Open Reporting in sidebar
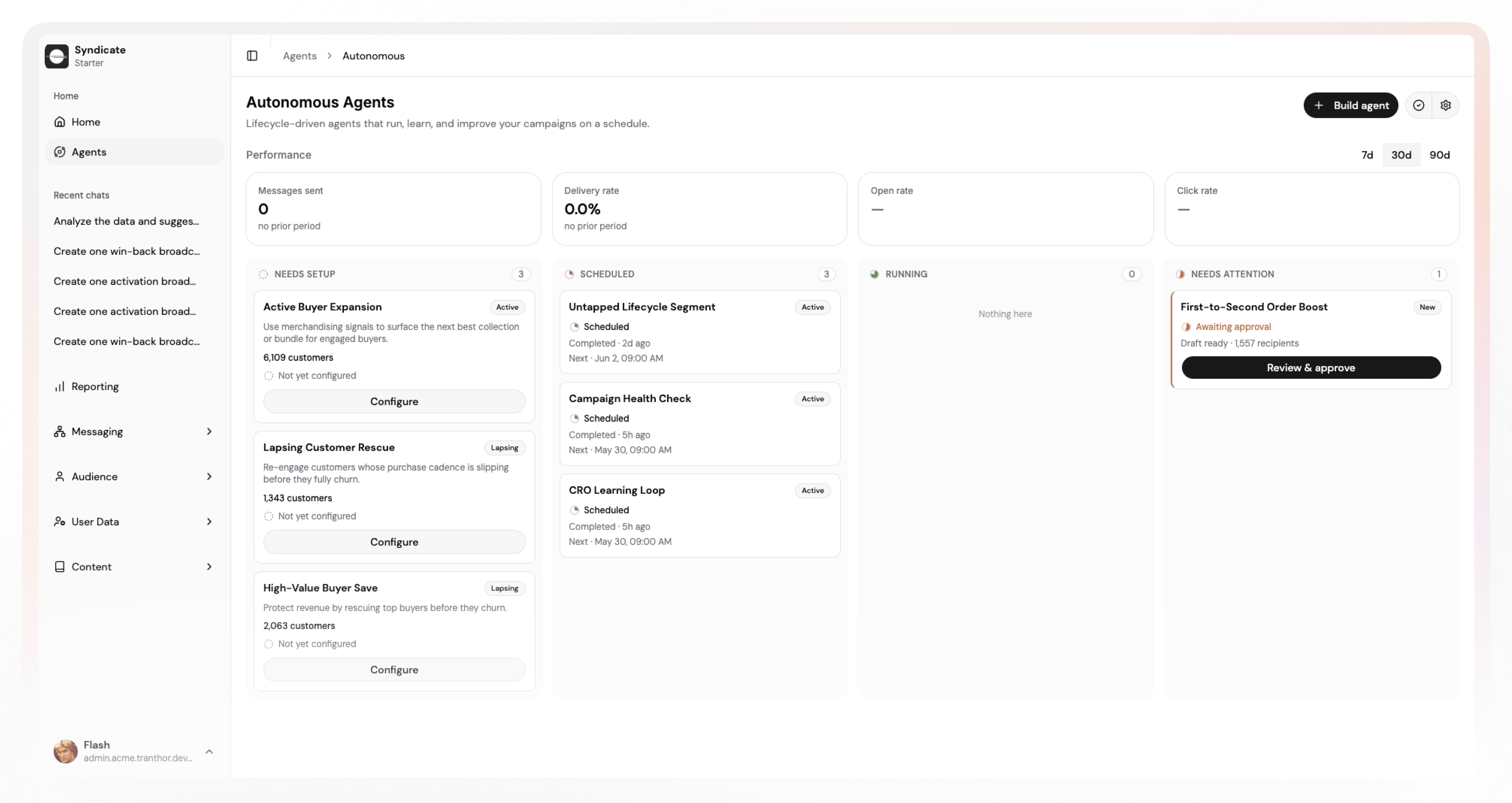 (x=134, y=386)
